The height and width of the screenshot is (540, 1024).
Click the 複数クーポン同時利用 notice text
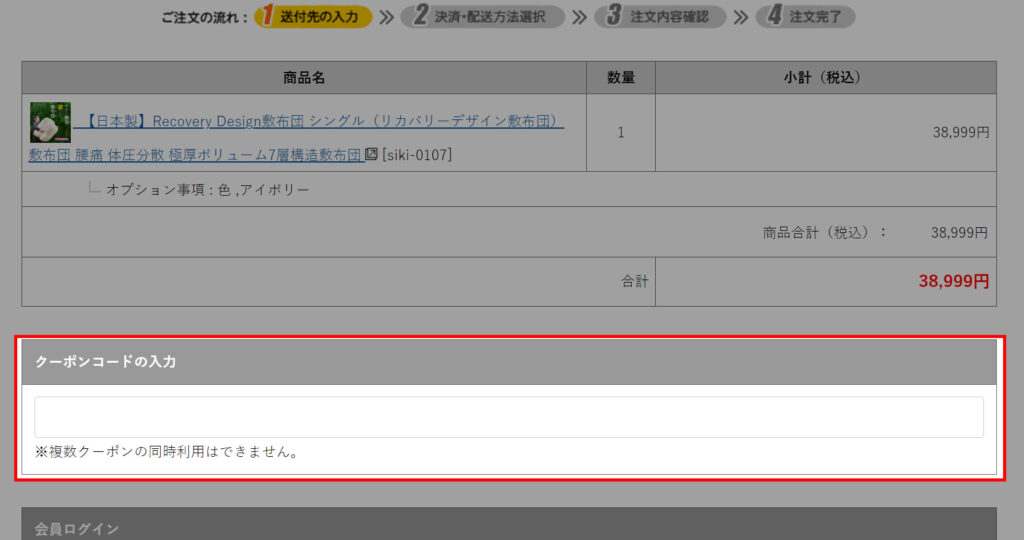(168, 452)
